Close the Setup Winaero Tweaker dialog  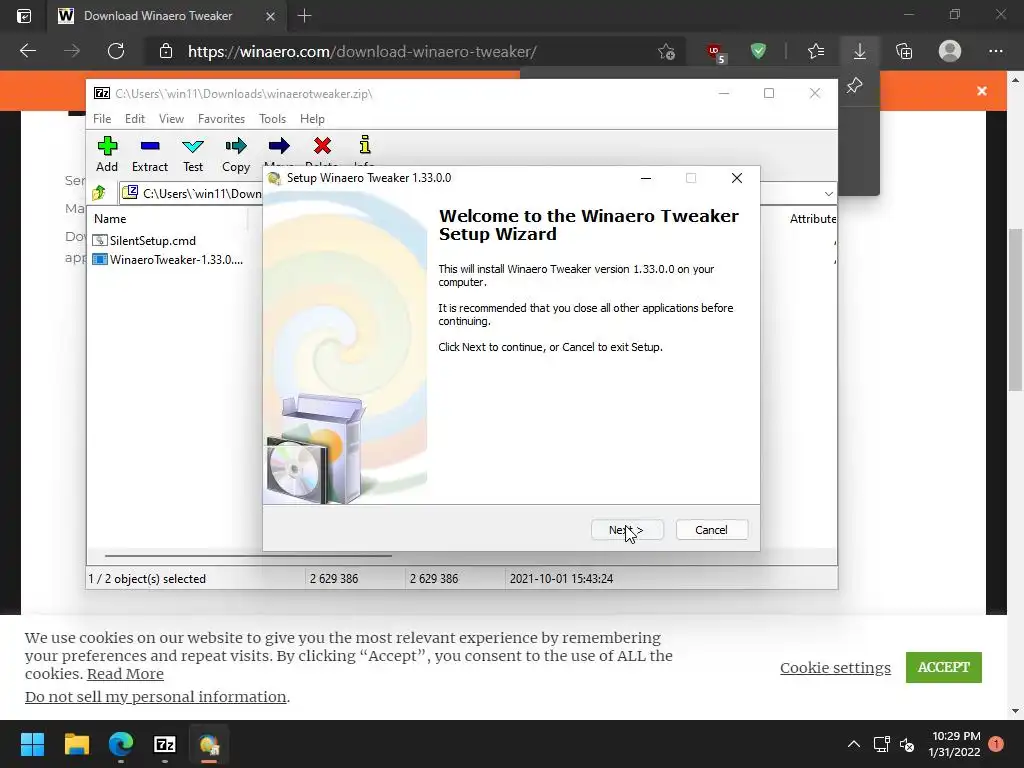[x=737, y=178]
